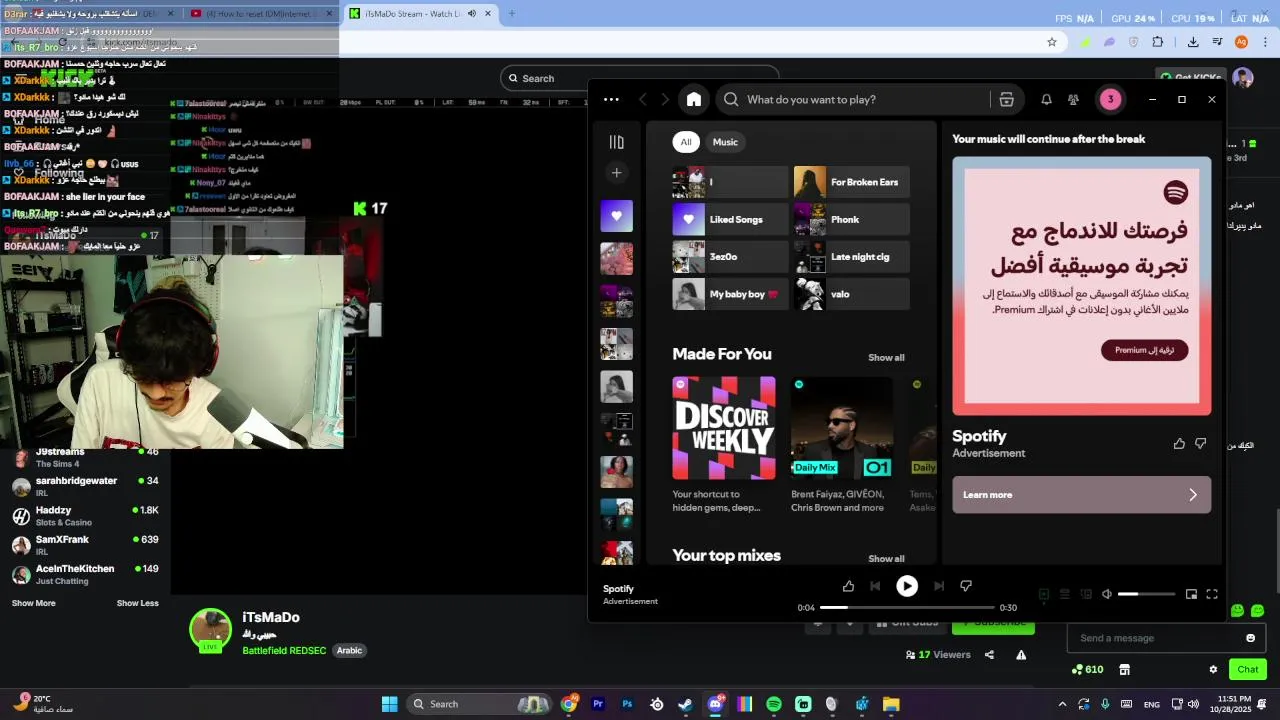Skip to previous track

875,586
